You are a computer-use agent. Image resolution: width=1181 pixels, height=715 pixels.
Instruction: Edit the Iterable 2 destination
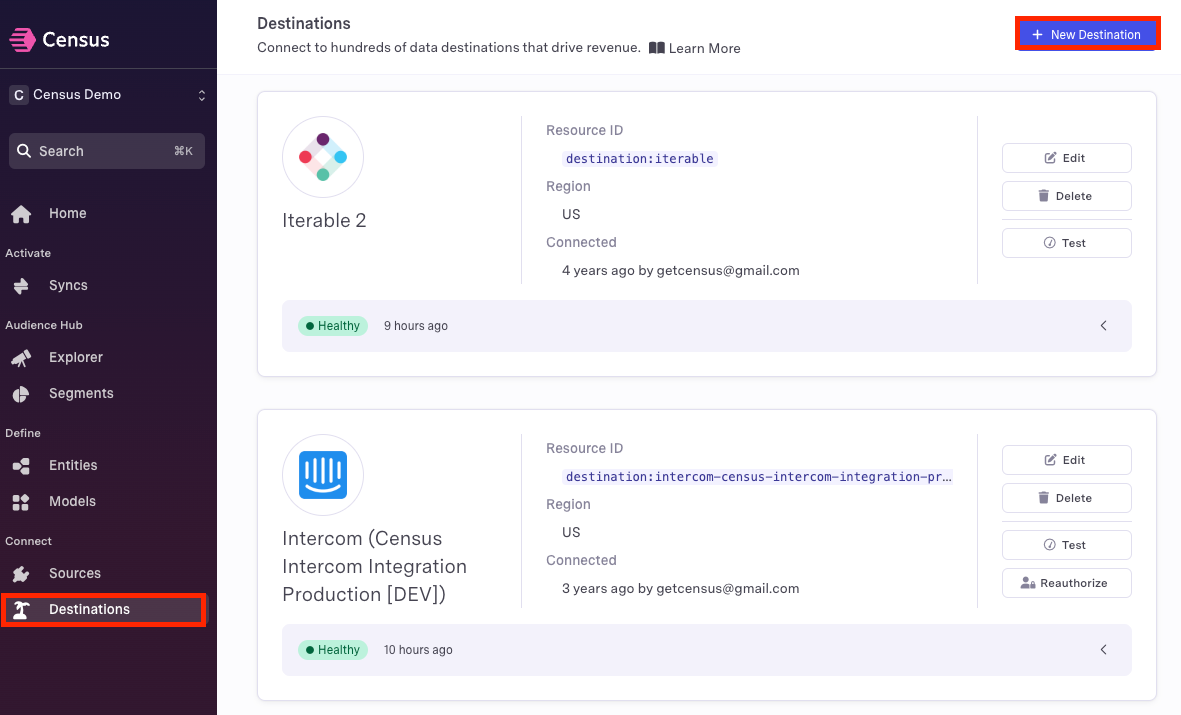coord(1066,158)
